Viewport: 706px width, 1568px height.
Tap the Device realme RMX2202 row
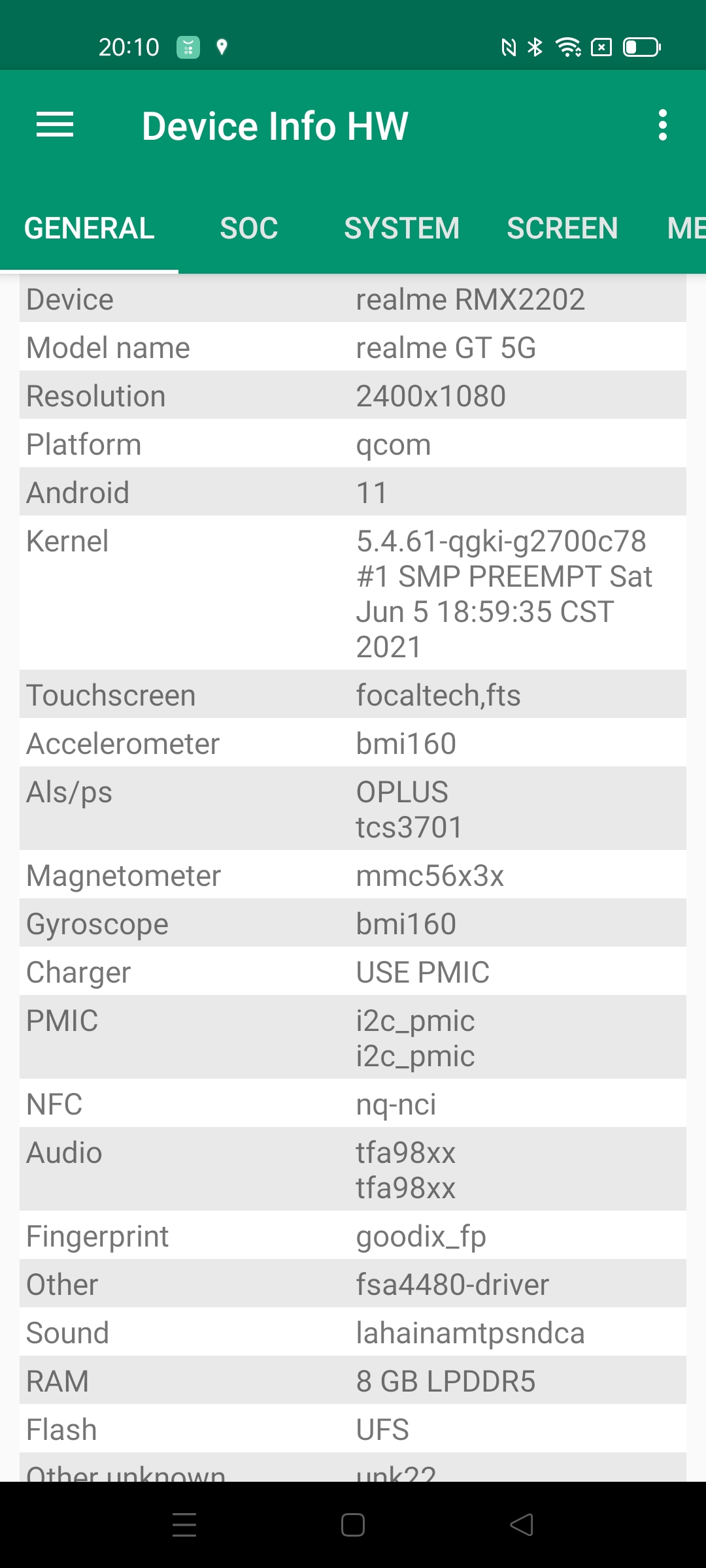[x=353, y=299]
